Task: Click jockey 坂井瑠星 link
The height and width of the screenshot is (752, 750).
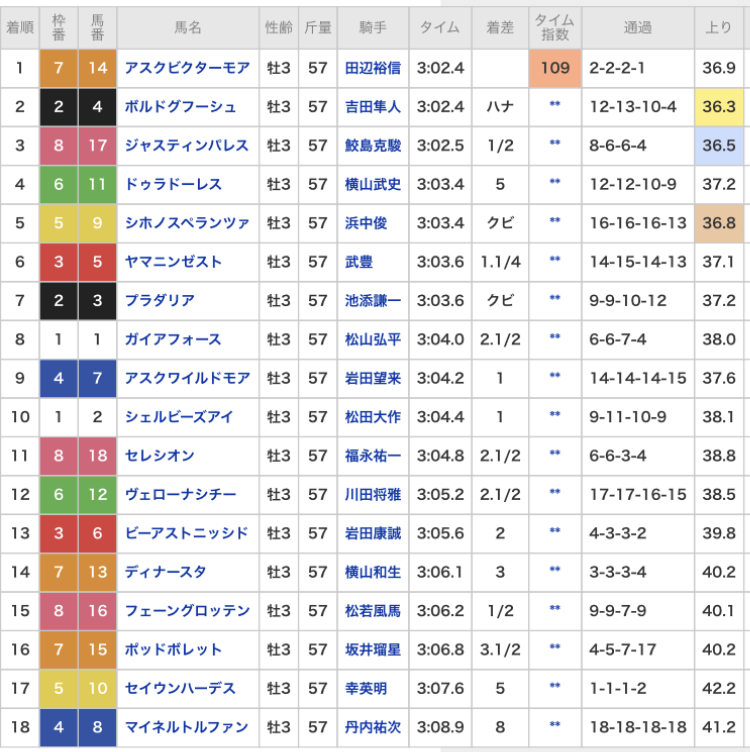Action: (372, 650)
